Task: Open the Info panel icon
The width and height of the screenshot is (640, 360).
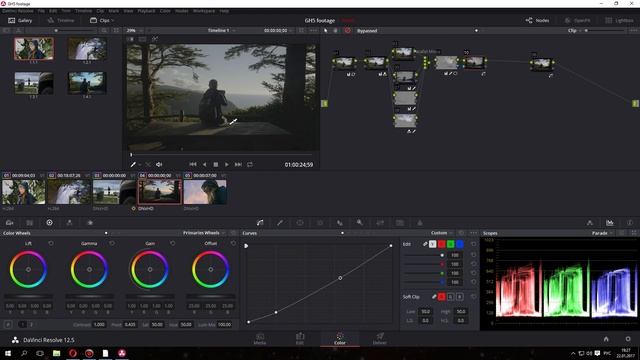Action: tap(629, 223)
